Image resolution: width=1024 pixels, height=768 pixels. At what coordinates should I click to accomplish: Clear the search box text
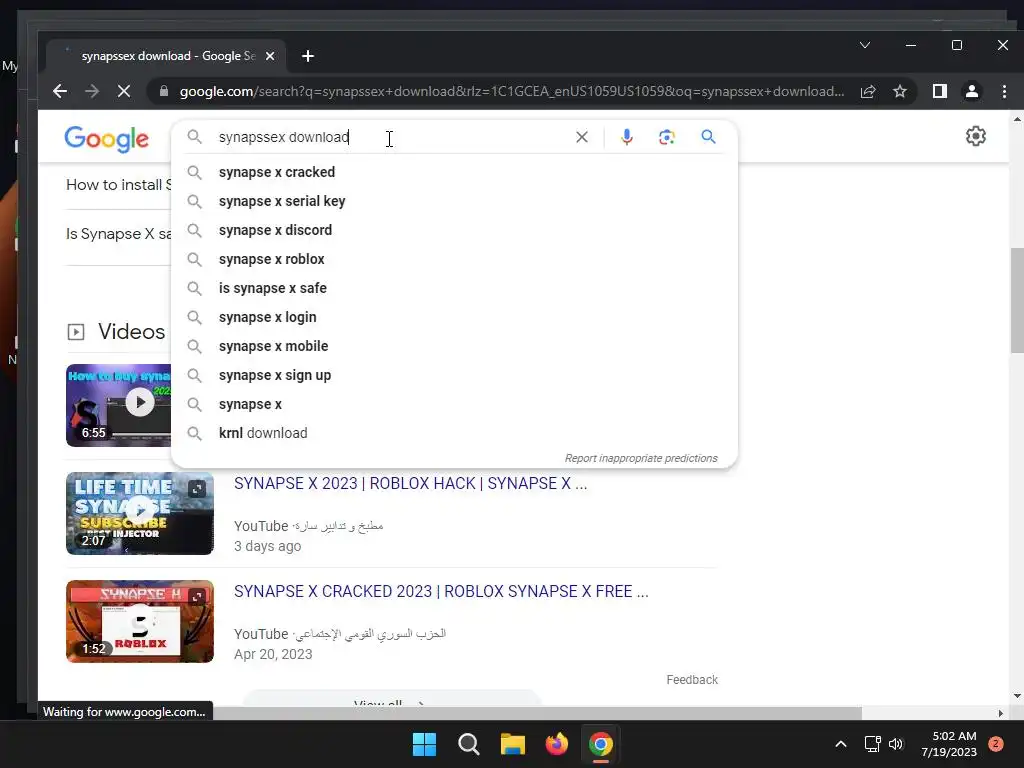coord(582,137)
